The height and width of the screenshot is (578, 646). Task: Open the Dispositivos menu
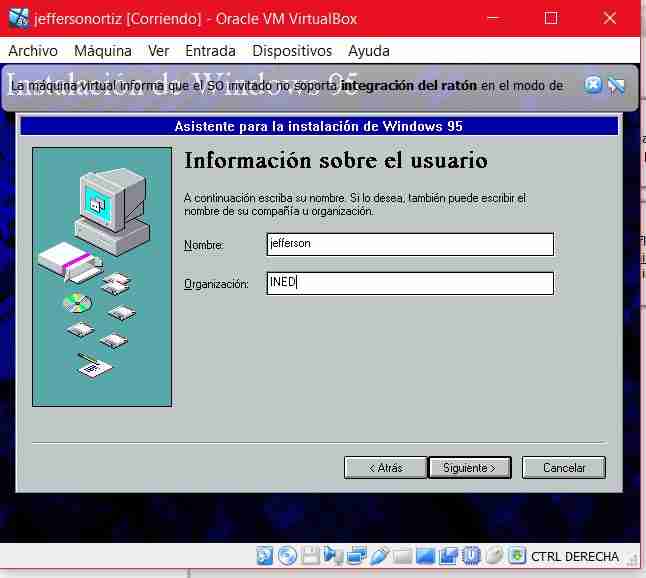pyautogui.click(x=292, y=51)
